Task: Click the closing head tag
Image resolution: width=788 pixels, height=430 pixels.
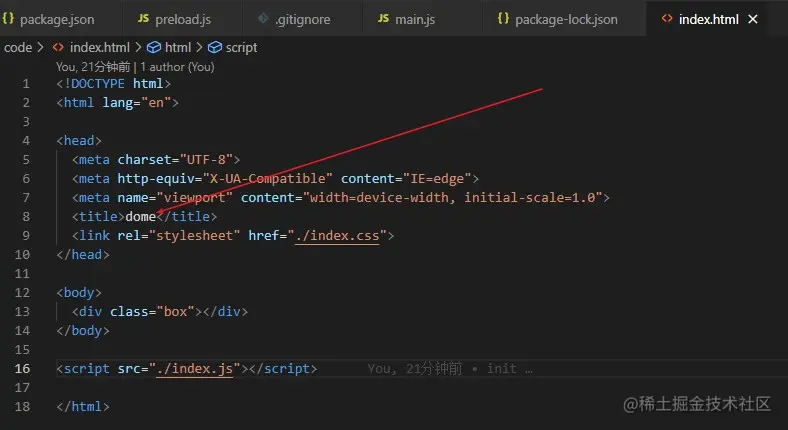Action: coord(83,255)
